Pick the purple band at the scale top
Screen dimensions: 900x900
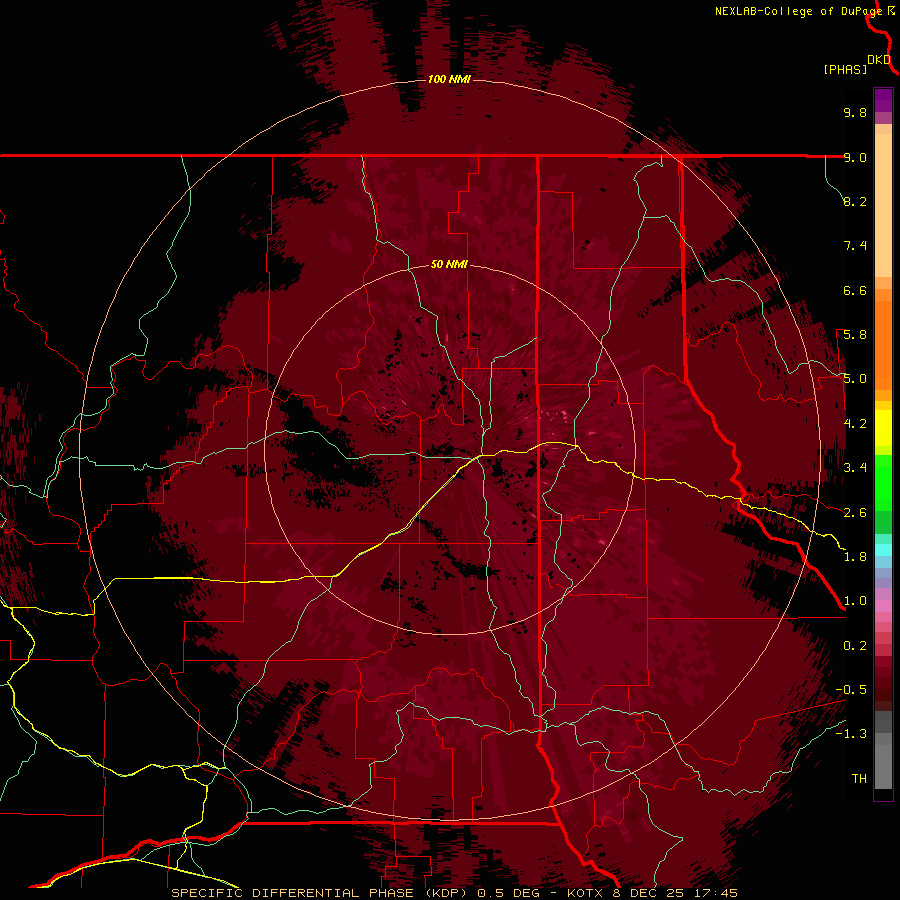883,100
